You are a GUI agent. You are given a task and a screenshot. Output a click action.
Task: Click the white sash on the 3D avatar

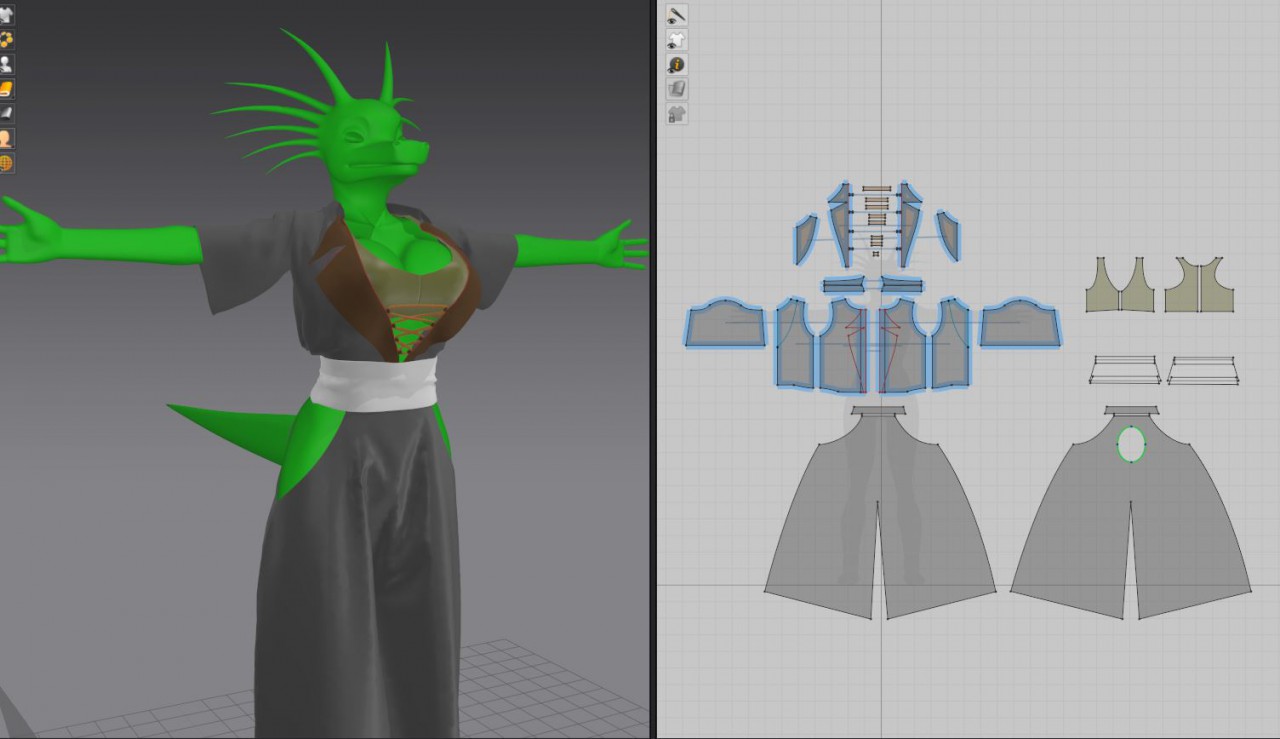375,384
